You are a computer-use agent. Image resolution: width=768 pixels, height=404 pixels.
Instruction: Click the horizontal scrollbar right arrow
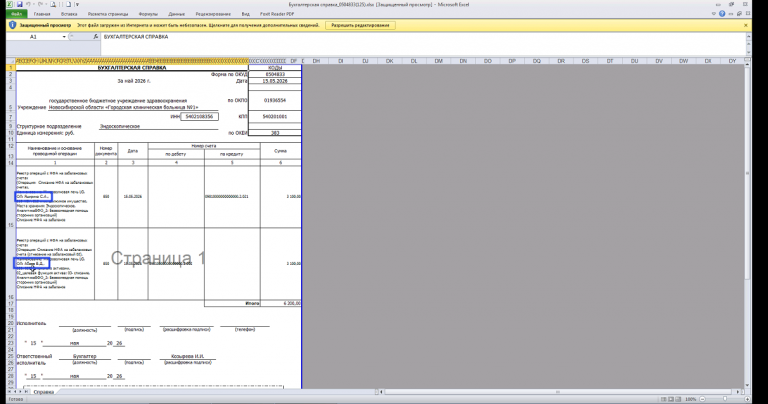(x=738, y=392)
